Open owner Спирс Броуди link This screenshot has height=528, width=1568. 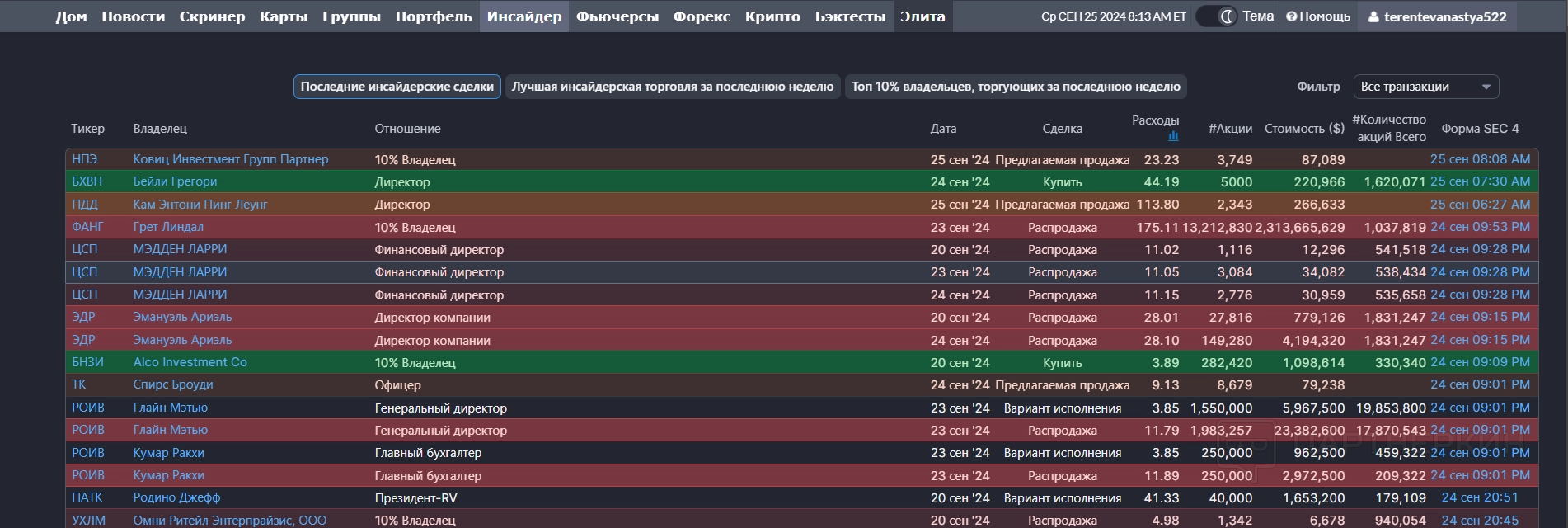pos(173,384)
